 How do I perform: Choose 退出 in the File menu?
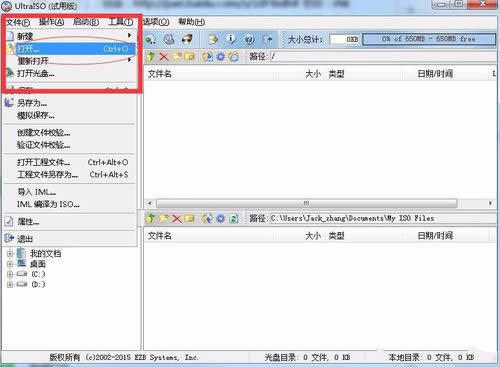70,239
